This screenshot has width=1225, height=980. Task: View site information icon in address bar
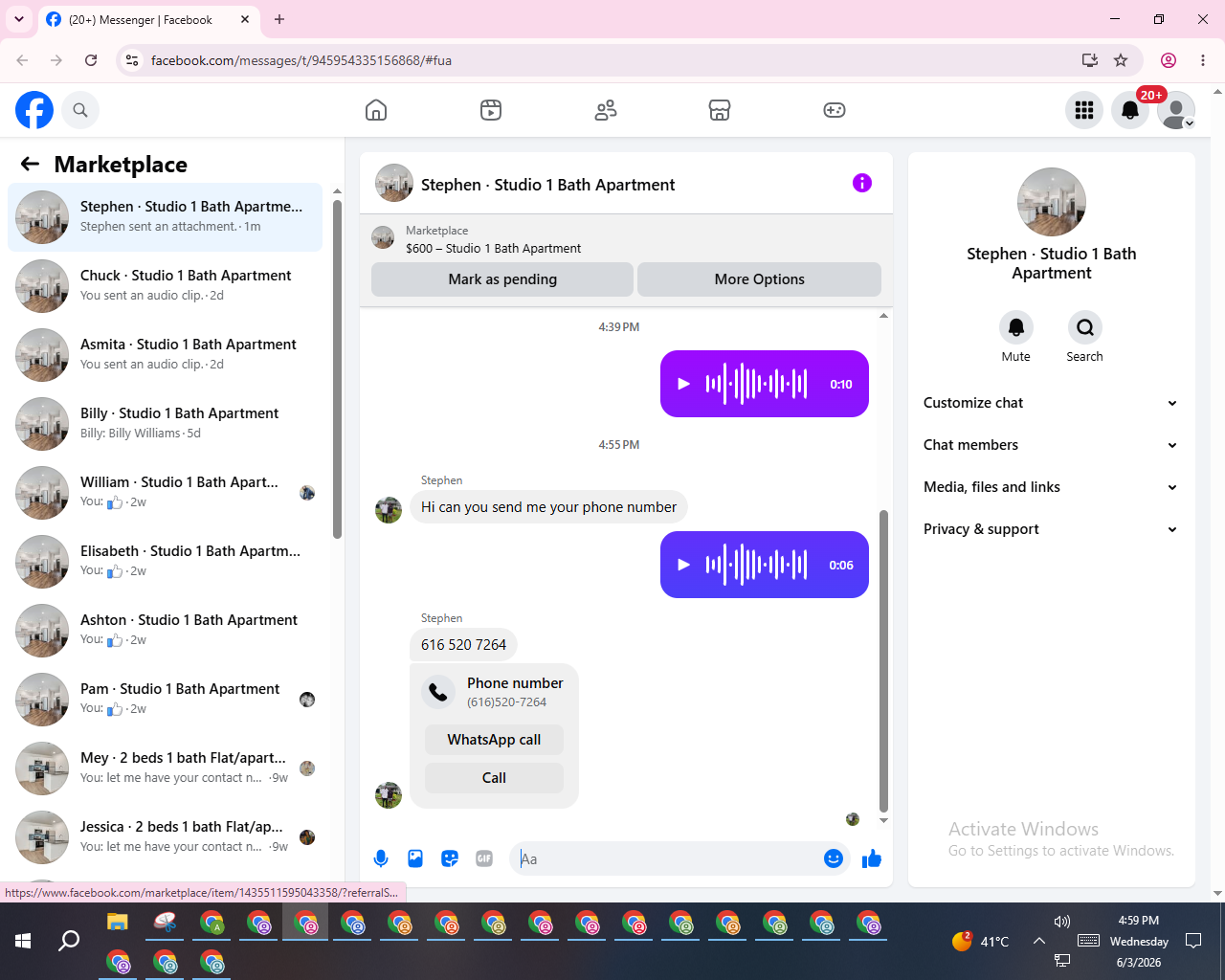tap(132, 60)
